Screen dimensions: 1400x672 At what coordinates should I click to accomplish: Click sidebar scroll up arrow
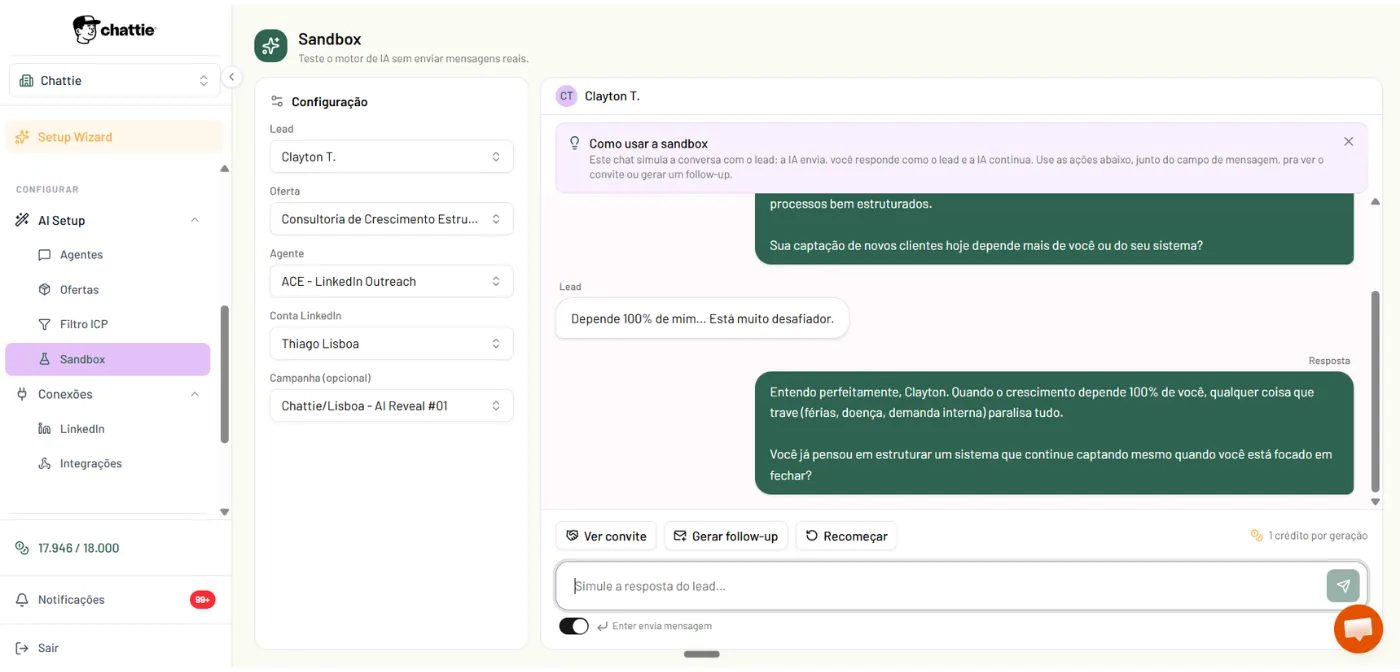224,169
